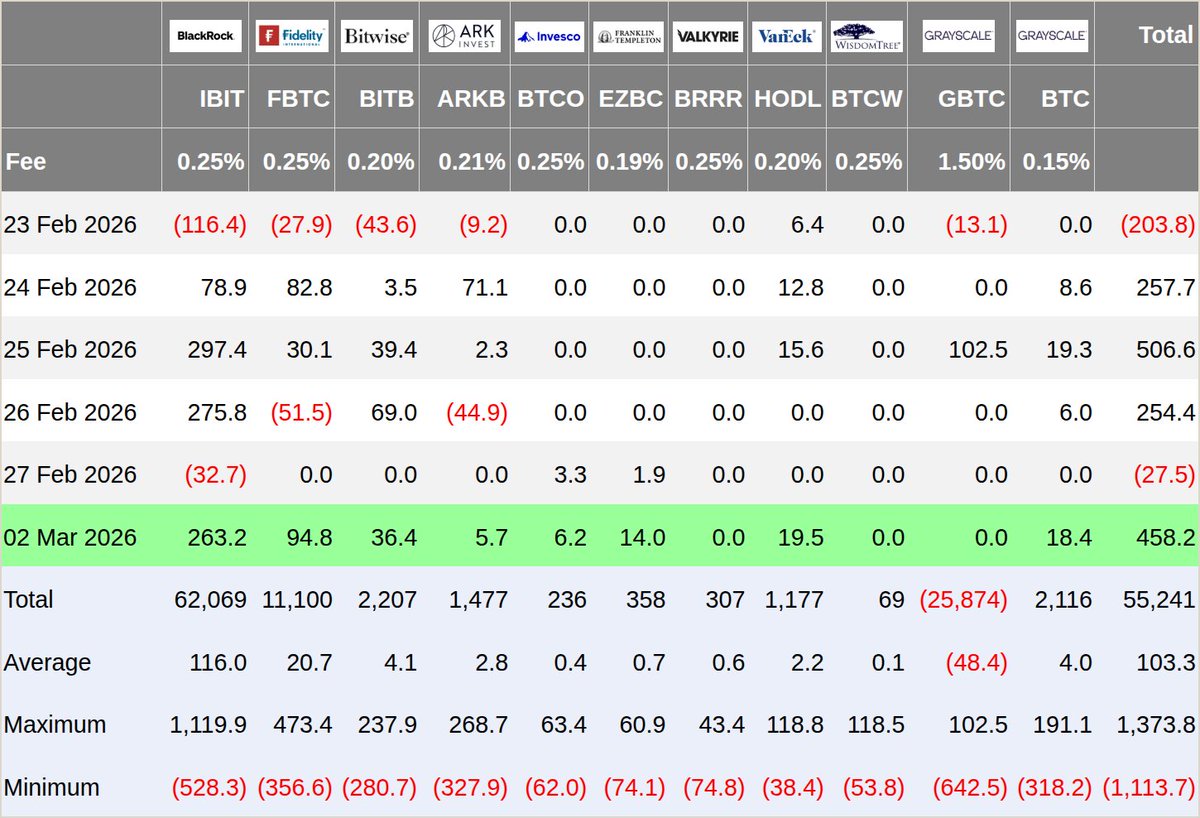Click the Bitwise logo

[x=376, y=36]
